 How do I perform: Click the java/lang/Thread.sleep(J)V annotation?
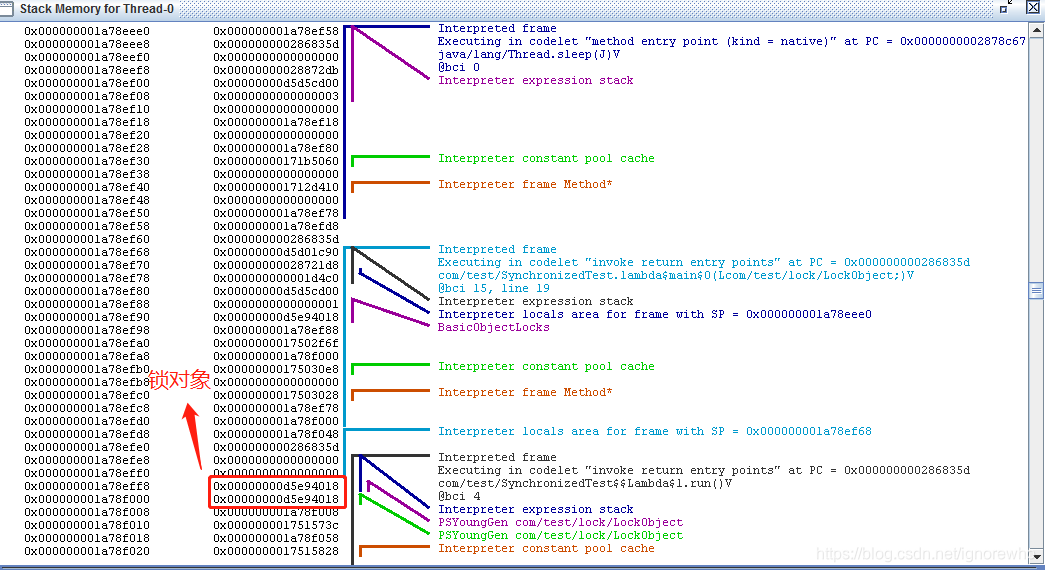(x=529, y=54)
